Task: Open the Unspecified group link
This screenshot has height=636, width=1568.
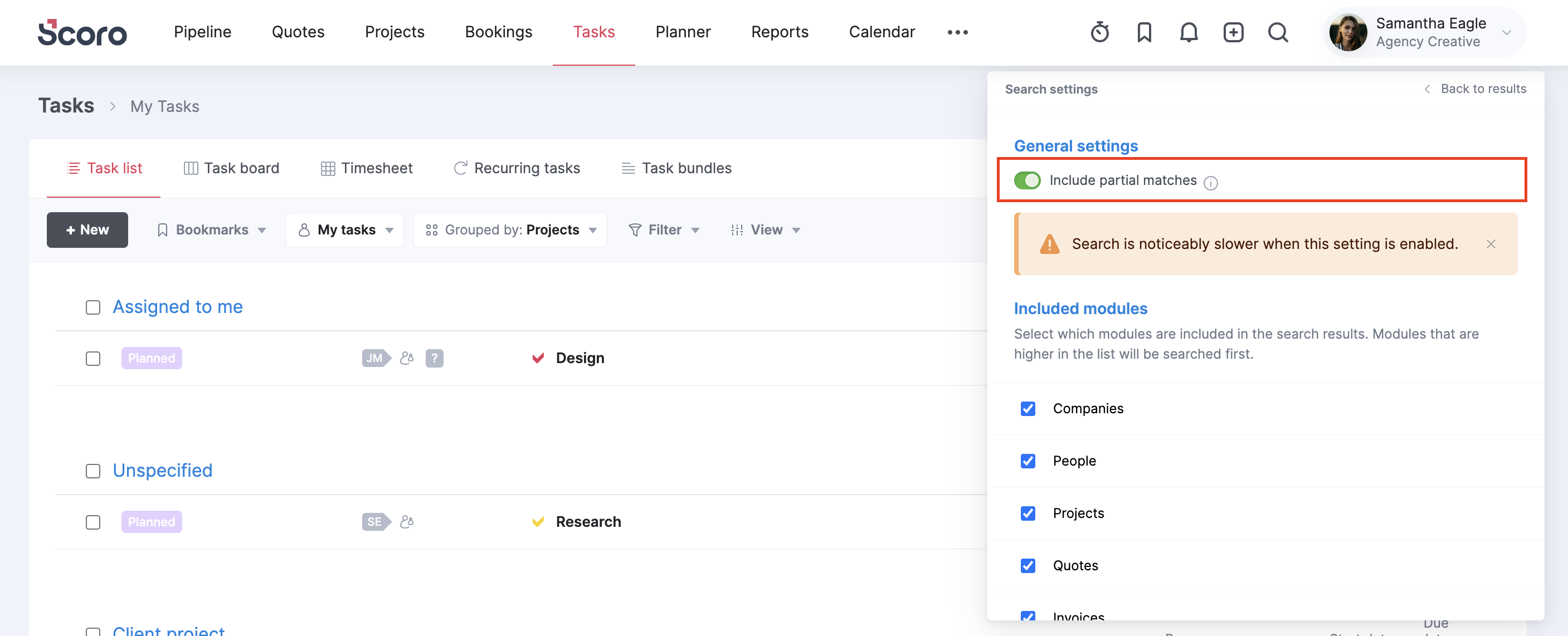Action: point(163,471)
